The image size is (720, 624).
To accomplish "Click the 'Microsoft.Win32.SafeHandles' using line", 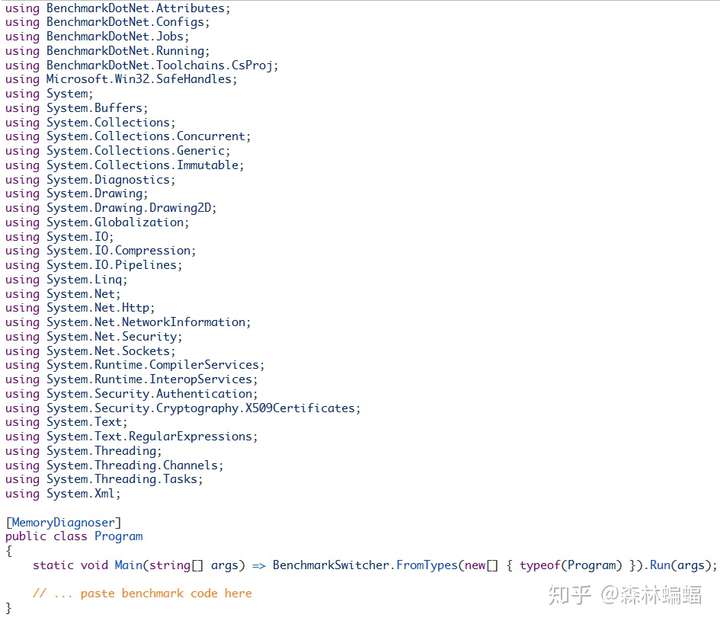I will pyautogui.click(x=121, y=79).
